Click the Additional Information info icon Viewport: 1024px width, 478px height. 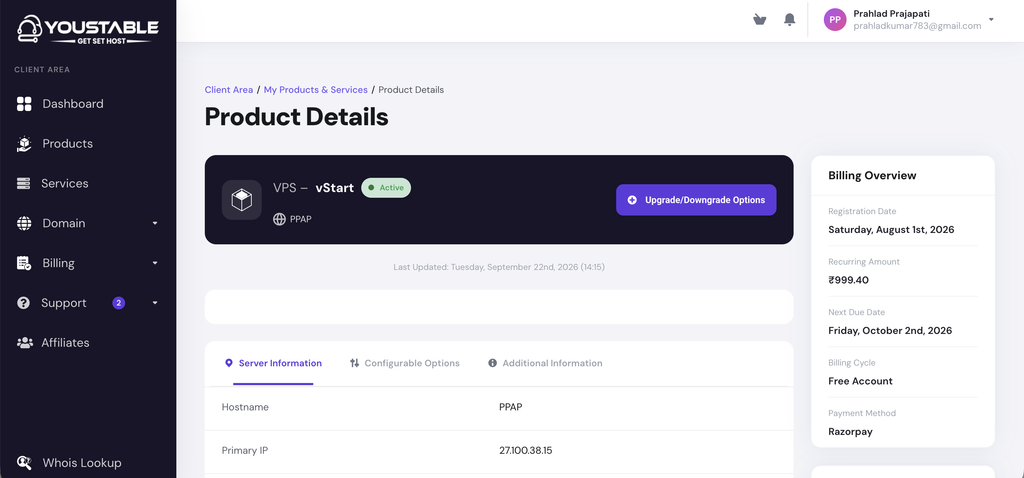tap(492, 363)
